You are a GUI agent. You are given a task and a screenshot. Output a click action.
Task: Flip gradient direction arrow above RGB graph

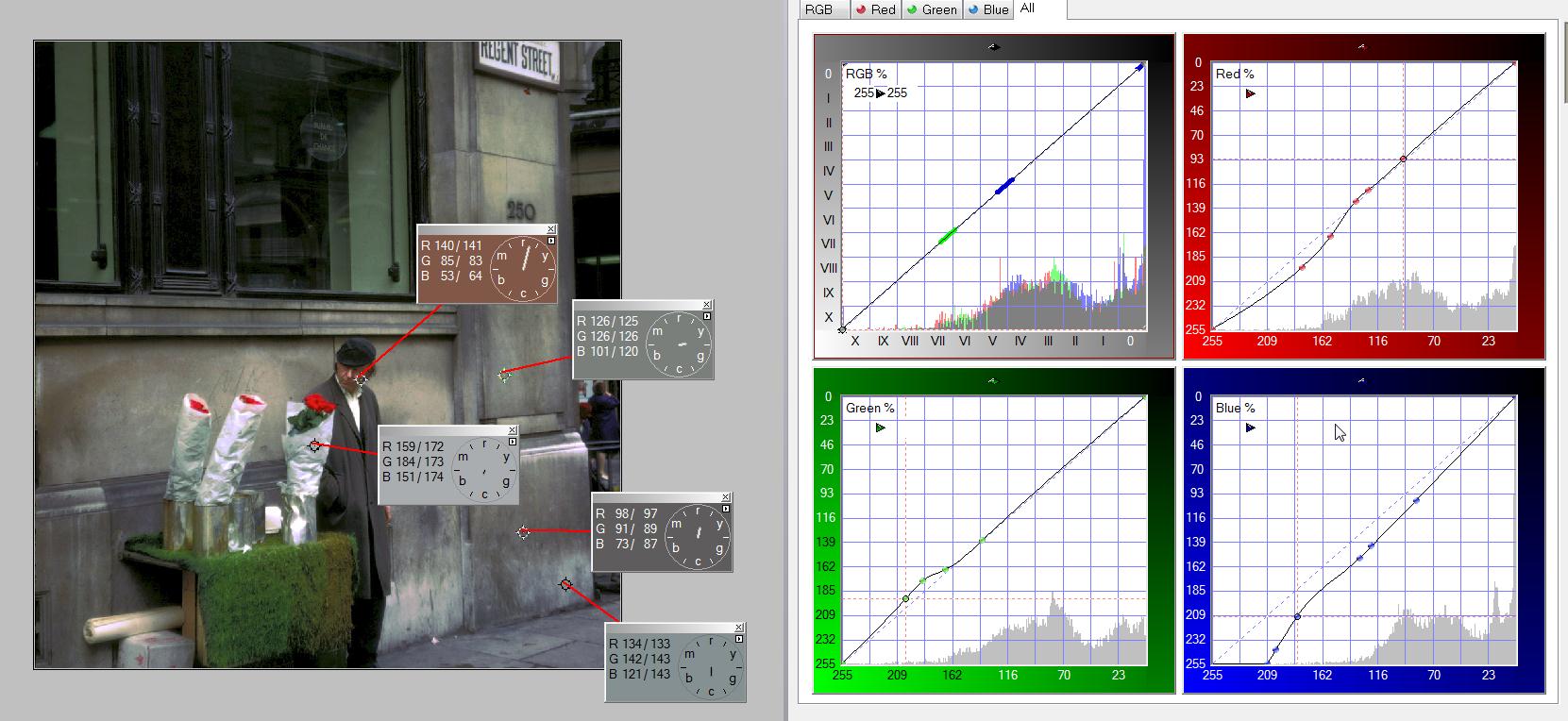993,46
